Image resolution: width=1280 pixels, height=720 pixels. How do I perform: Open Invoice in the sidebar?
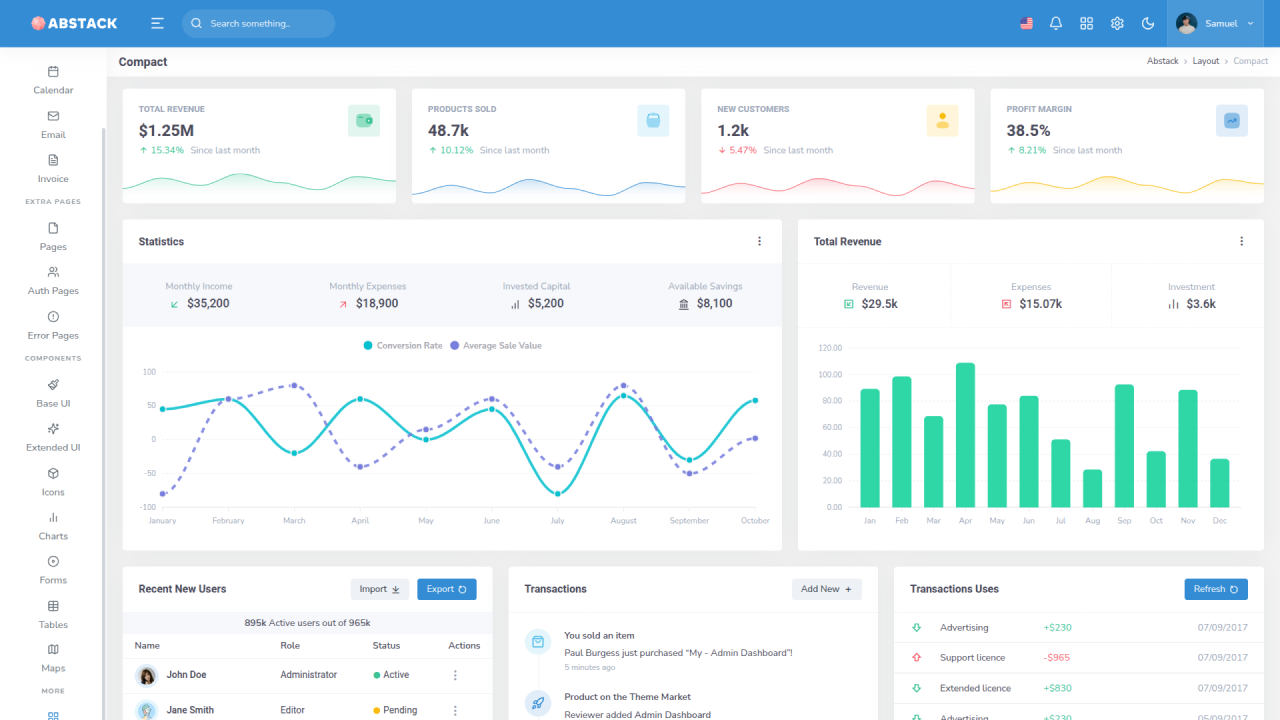tap(53, 169)
